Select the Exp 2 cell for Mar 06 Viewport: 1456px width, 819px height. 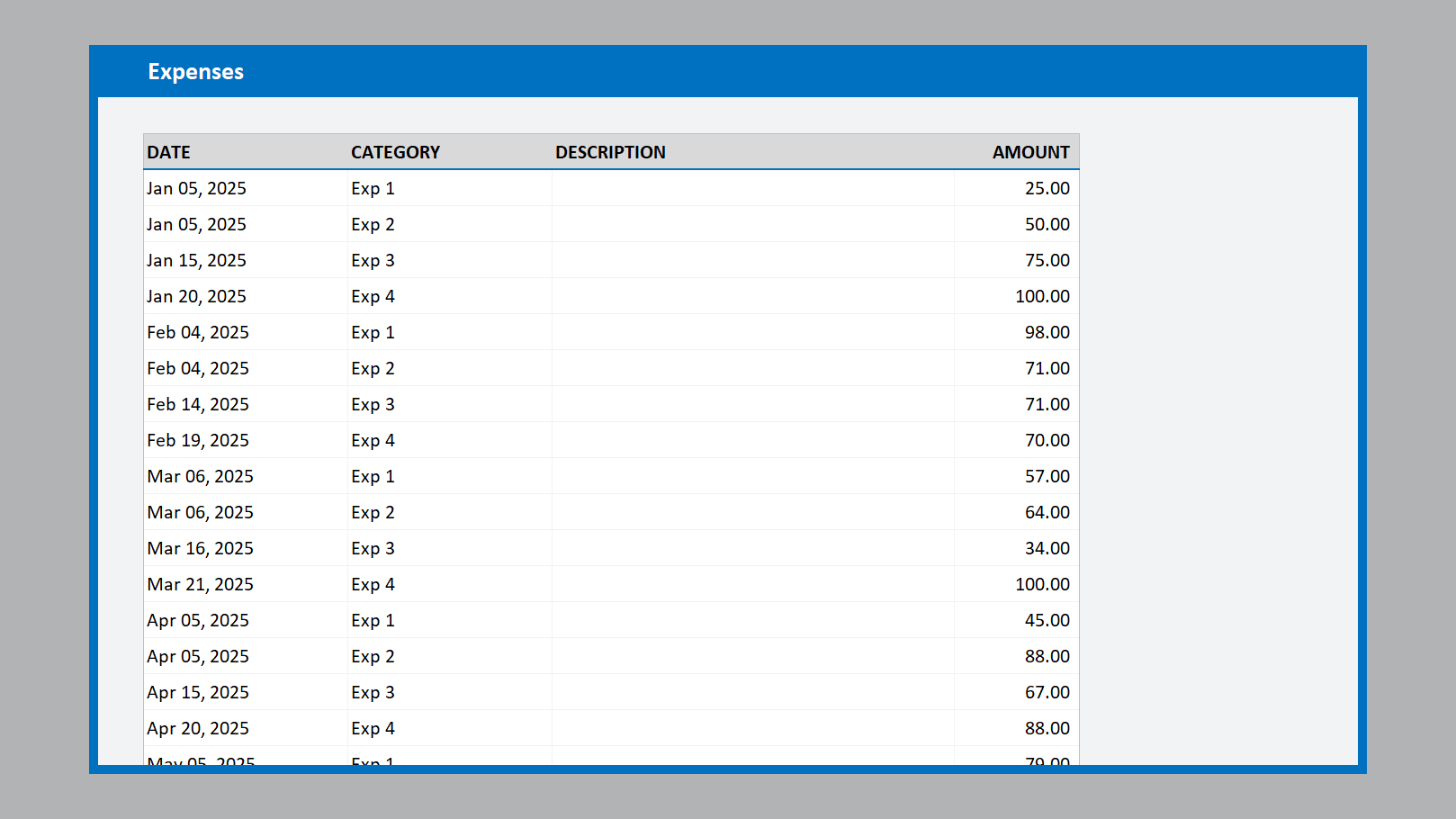[x=373, y=512]
